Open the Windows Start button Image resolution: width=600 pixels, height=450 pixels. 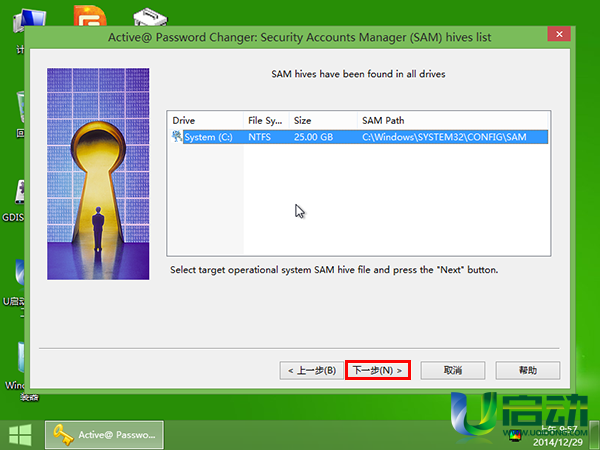20,435
